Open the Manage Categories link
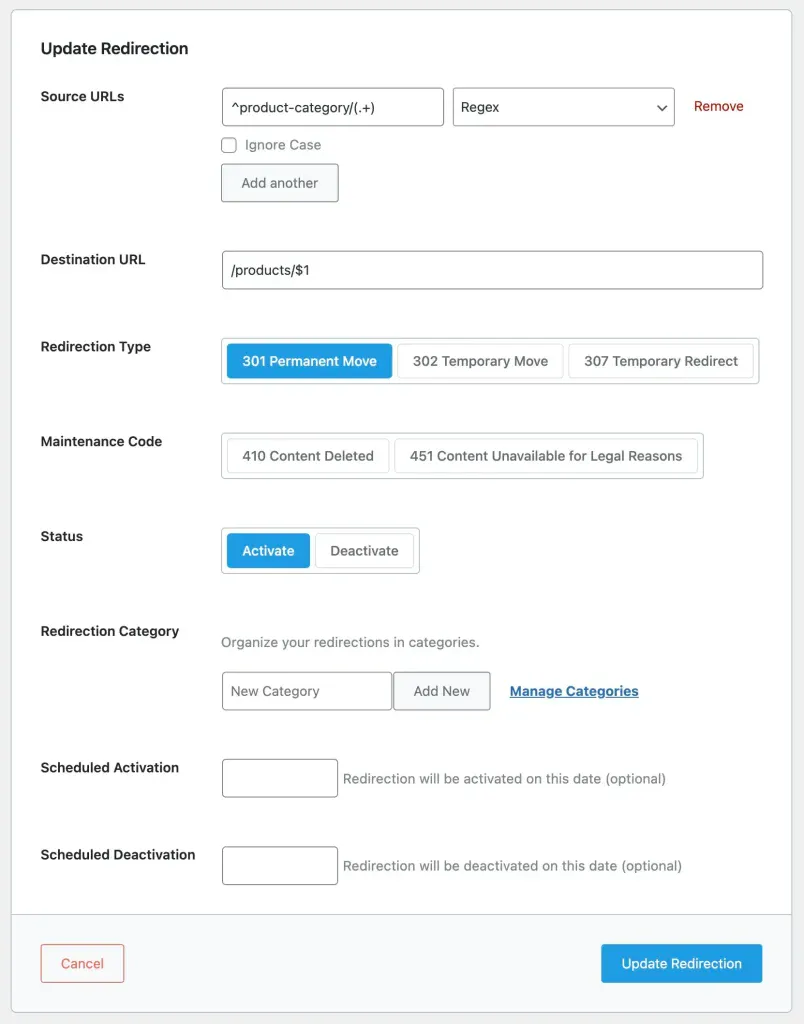804x1024 pixels. (574, 691)
